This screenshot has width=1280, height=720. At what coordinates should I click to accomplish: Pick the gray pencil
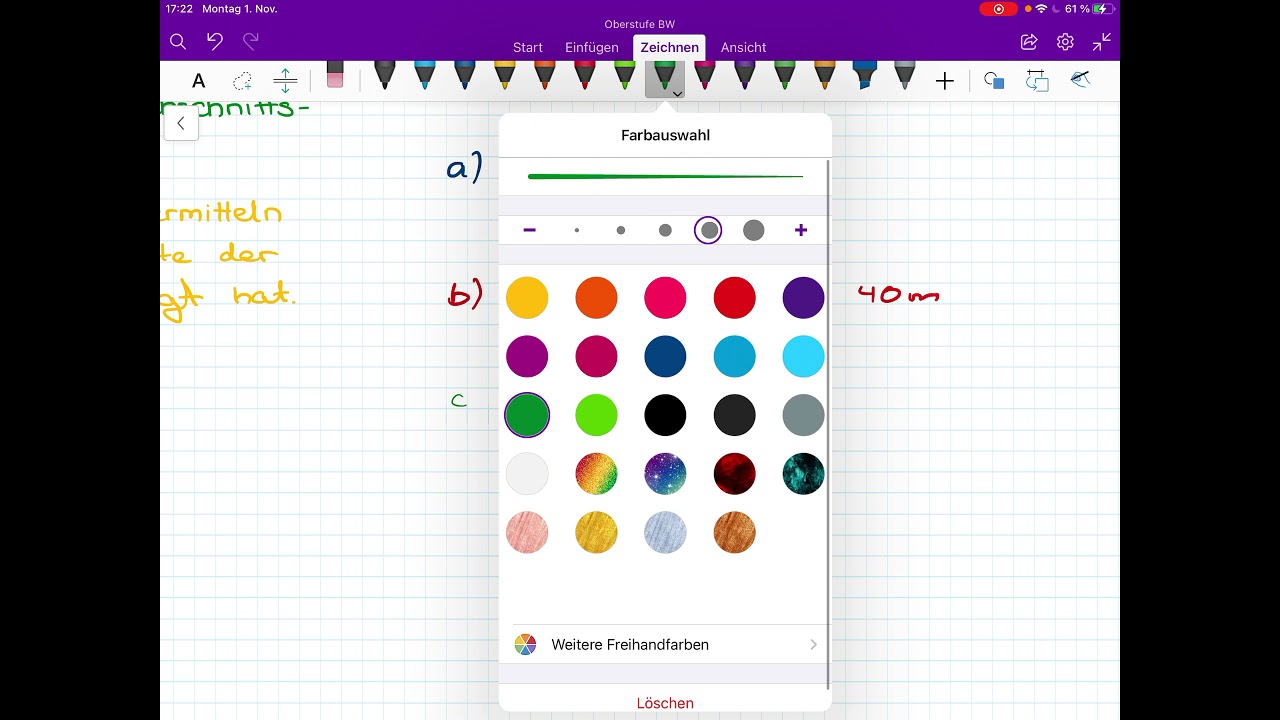click(x=904, y=76)
